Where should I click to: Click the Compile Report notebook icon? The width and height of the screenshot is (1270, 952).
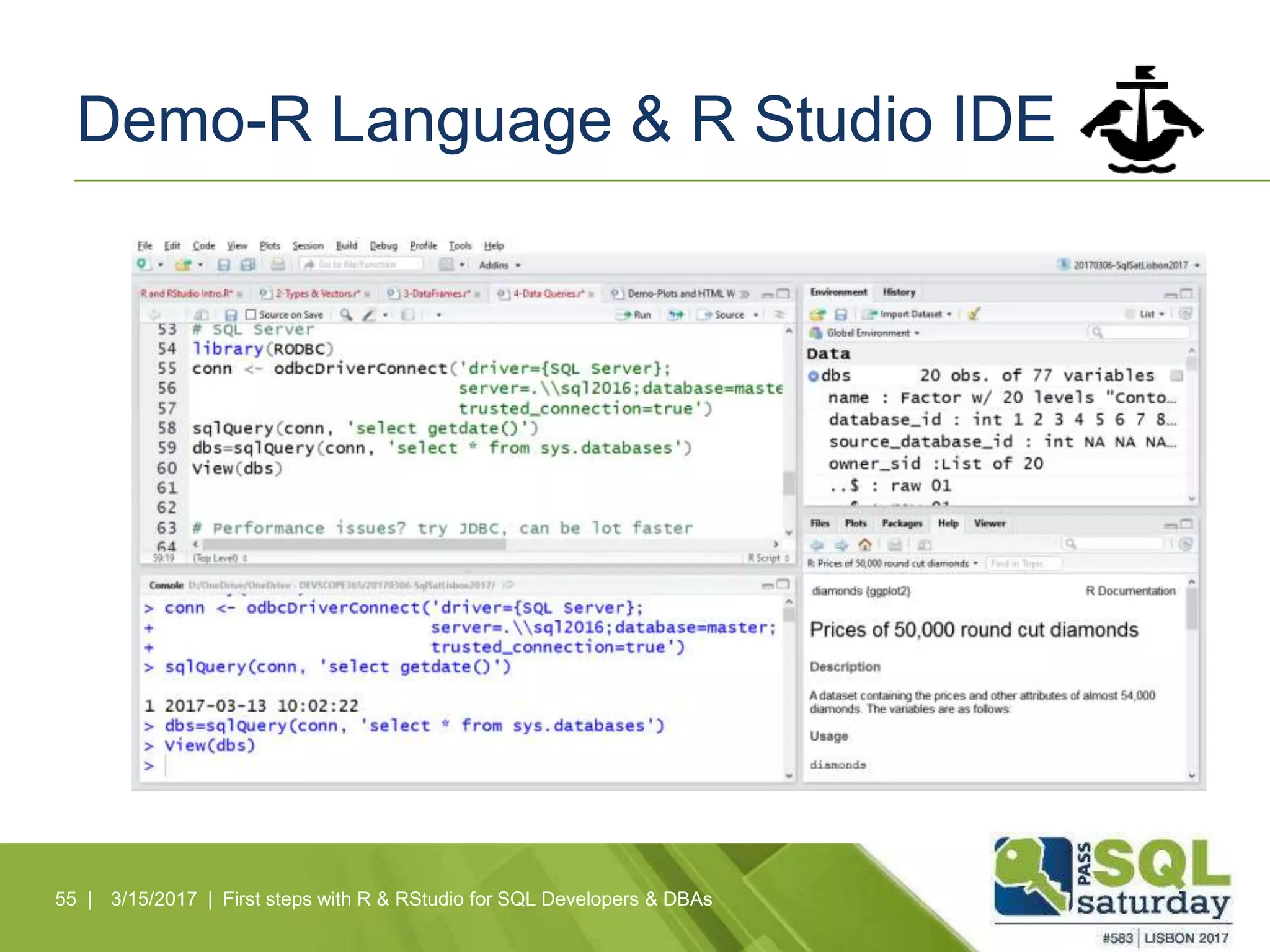[x=407, y=315]
